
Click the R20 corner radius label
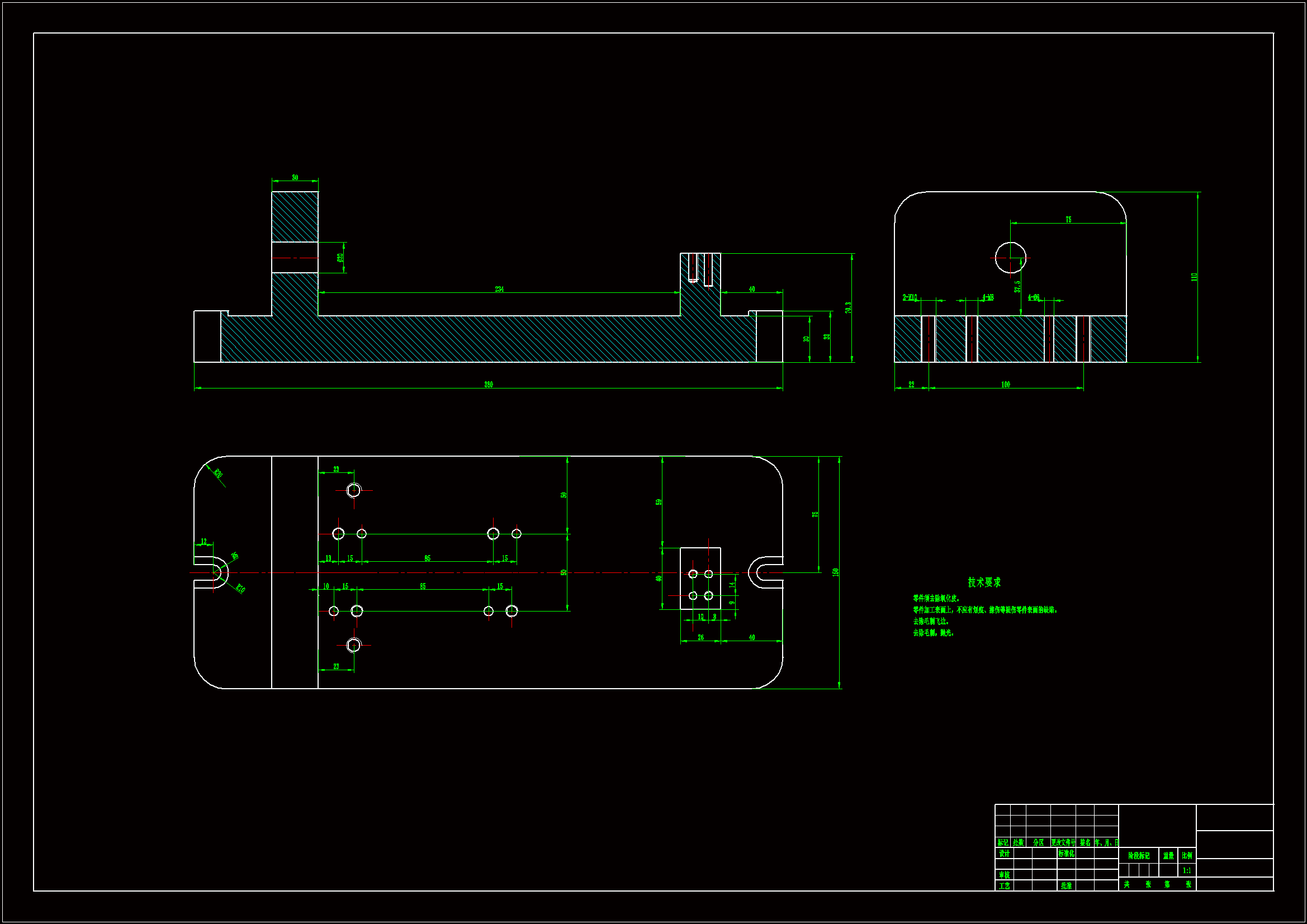click(x=218, y=473)
